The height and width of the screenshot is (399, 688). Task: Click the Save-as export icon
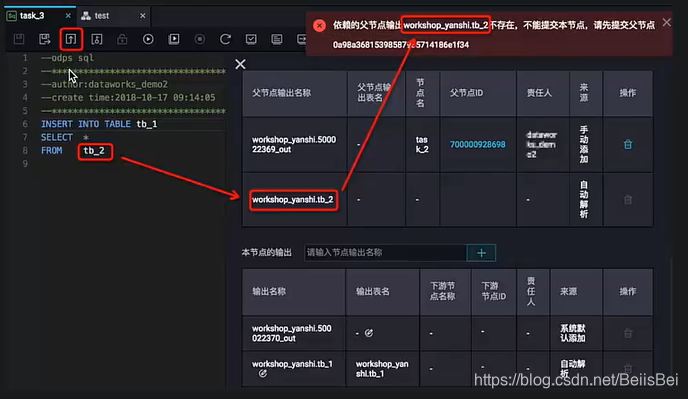[x=45, y=39]
